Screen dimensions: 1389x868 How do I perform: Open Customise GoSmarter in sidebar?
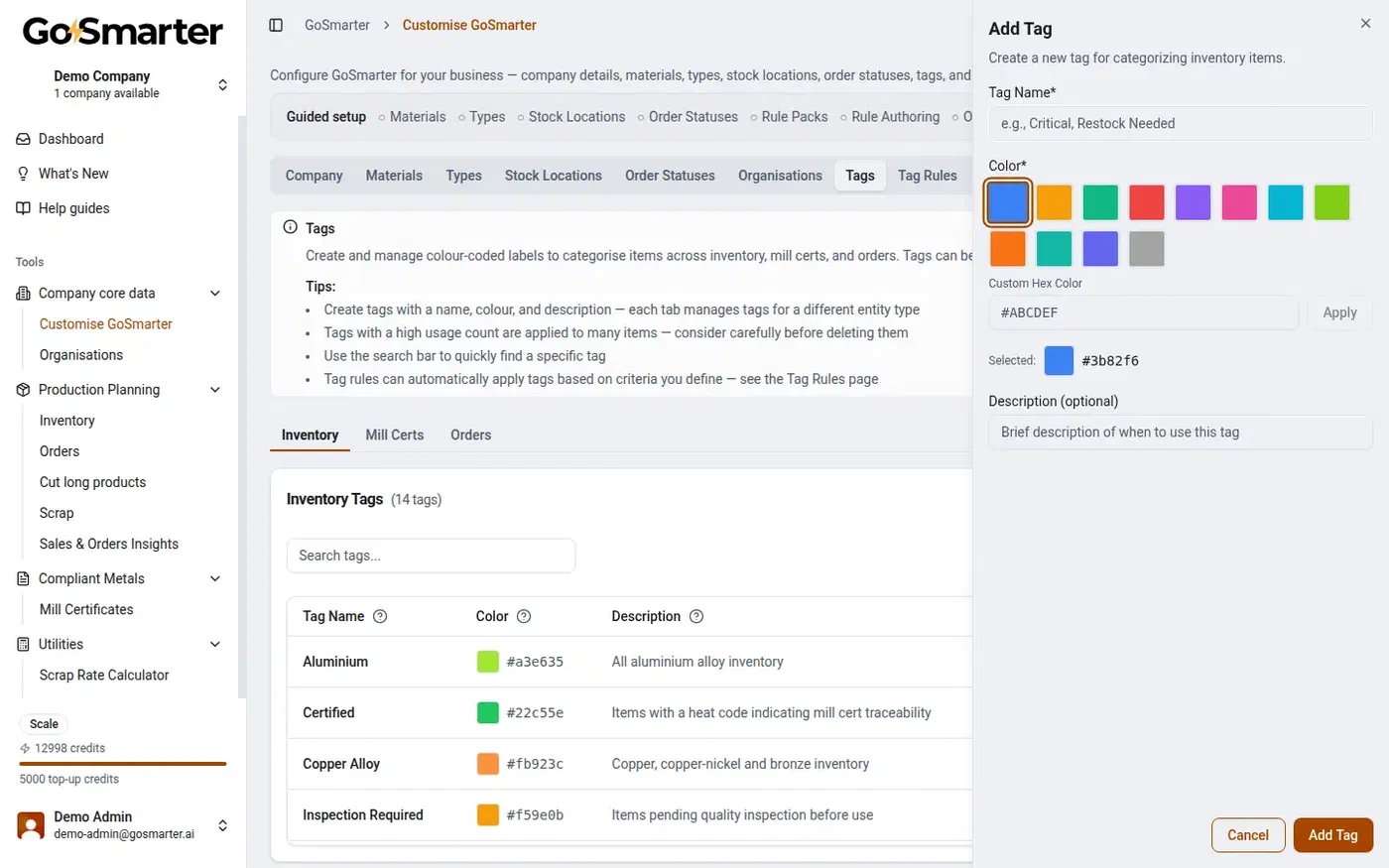tap(106, 324)
